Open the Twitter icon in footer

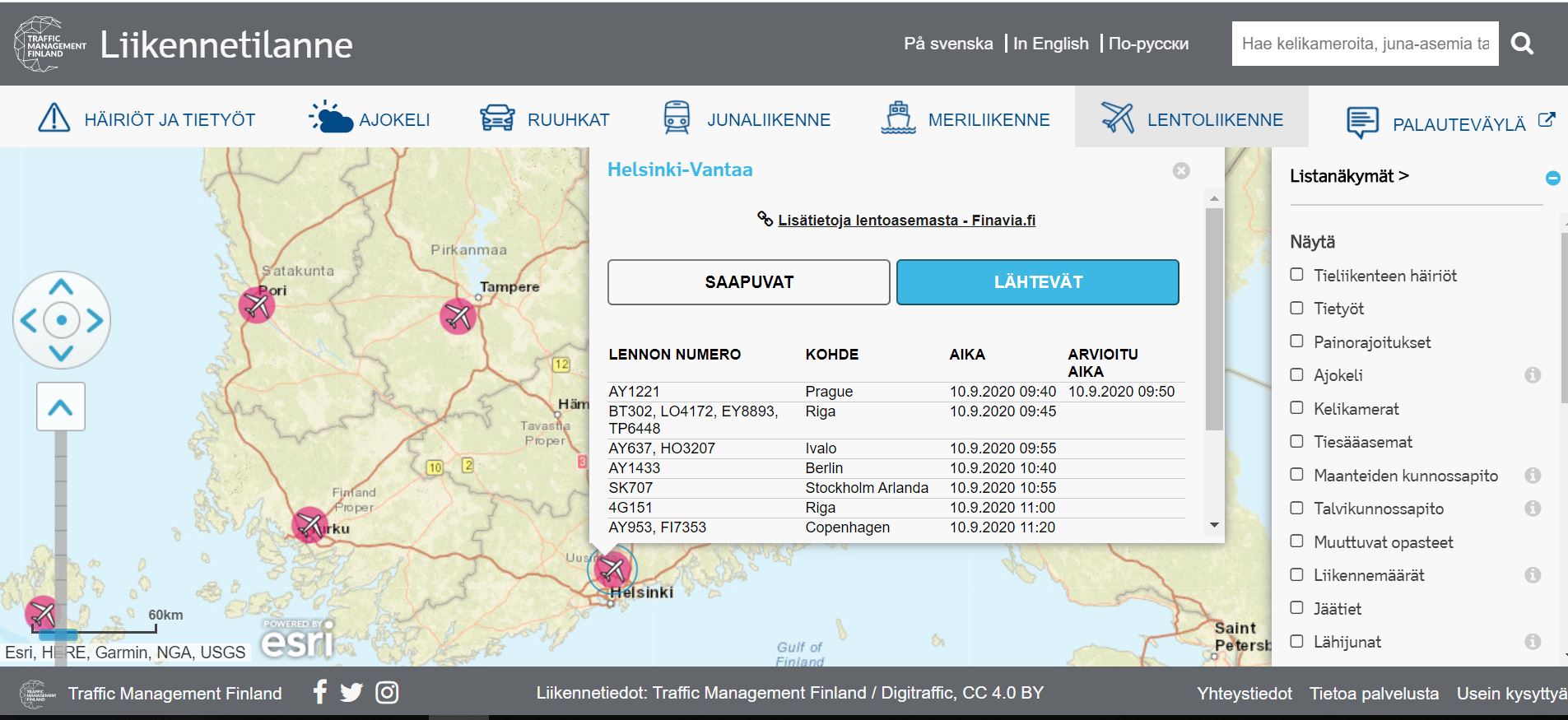point(351,692)
